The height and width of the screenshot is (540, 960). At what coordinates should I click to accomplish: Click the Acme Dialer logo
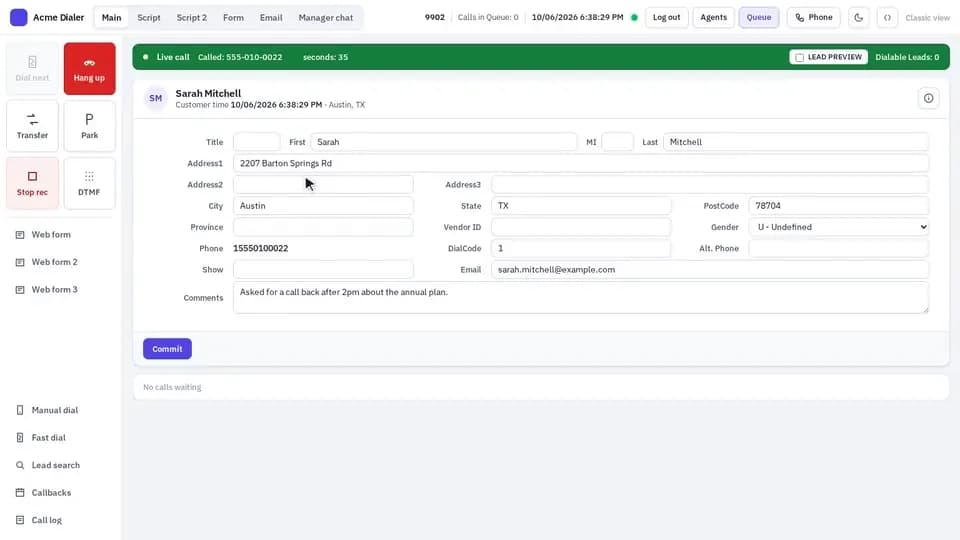click(19, 17)
